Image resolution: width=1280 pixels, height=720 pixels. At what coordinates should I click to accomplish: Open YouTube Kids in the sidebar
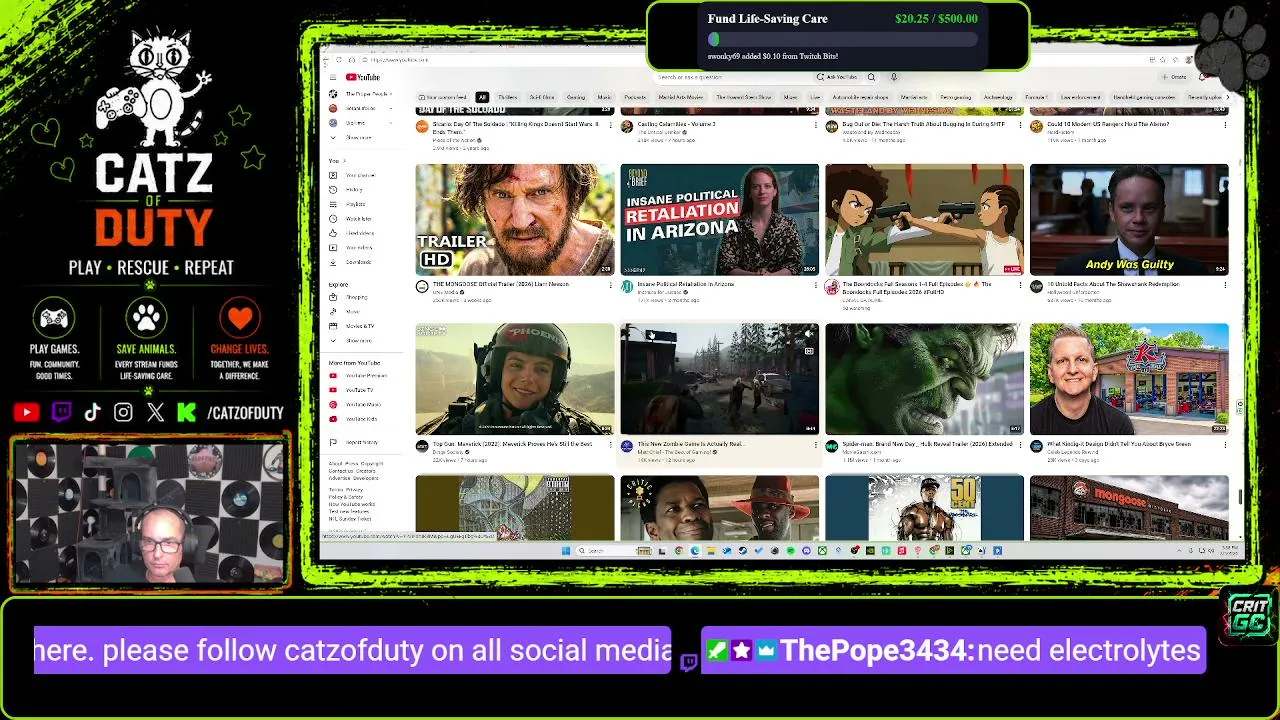pyautogui.click(x=360, y=419)
